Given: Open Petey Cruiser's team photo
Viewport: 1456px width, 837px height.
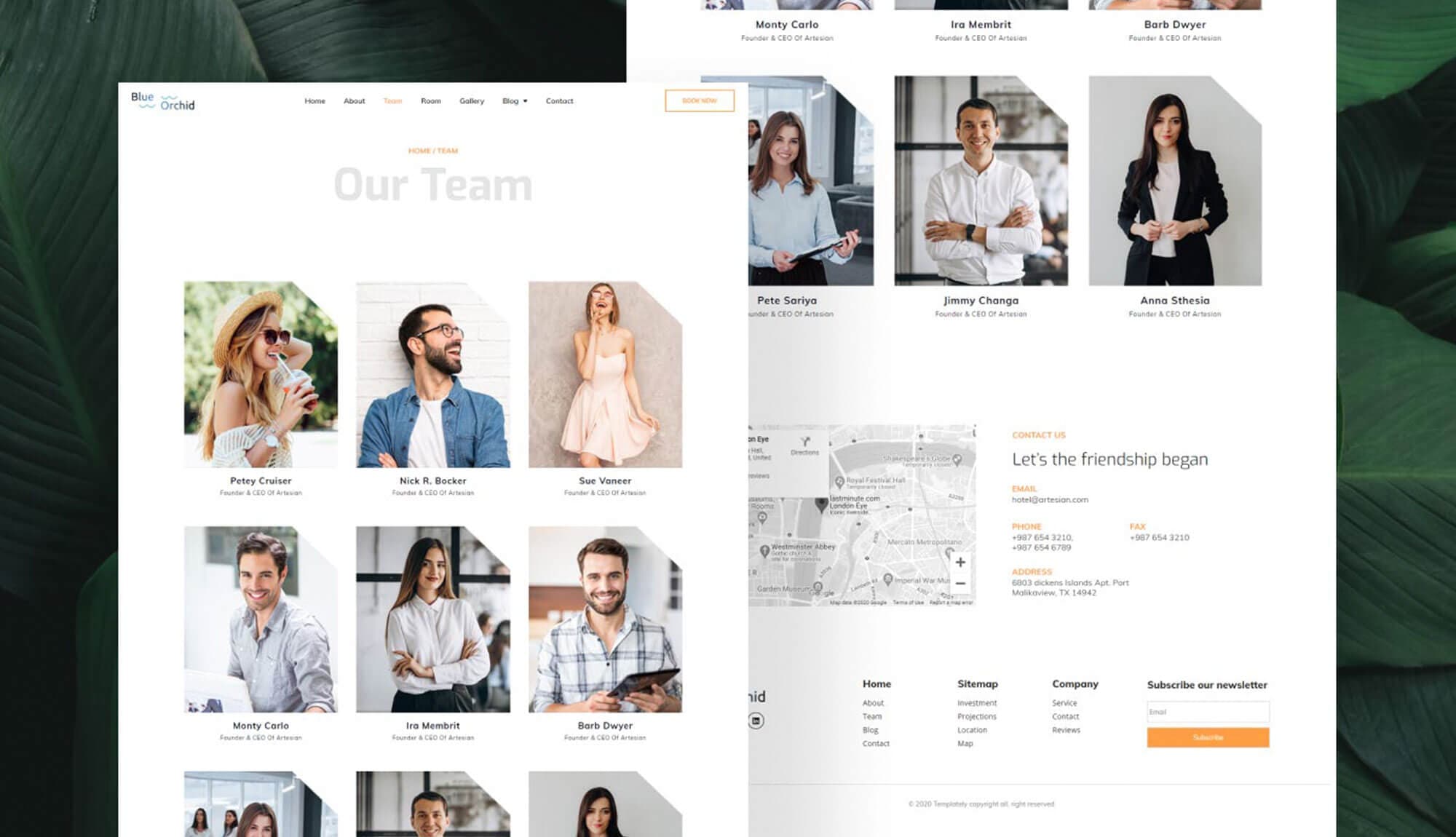Looking at the screenshot, I should [261, 374].
